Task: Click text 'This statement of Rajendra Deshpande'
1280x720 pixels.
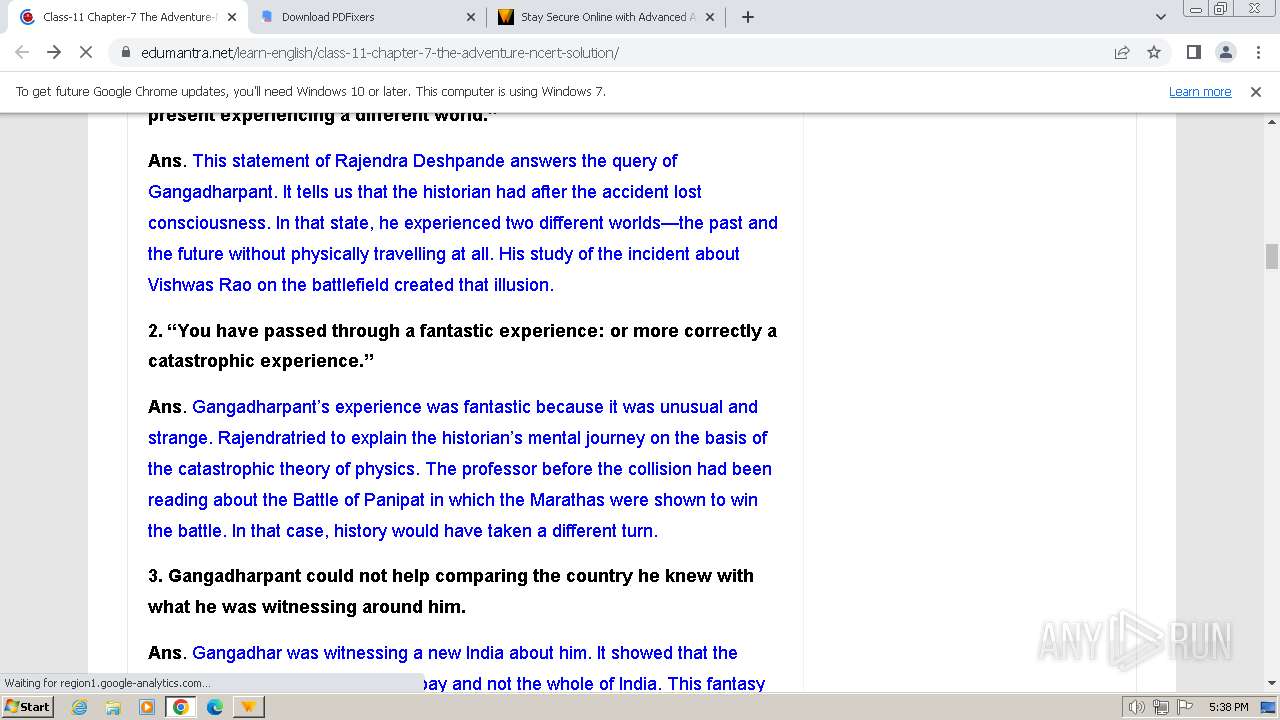Action: point(349,161)
